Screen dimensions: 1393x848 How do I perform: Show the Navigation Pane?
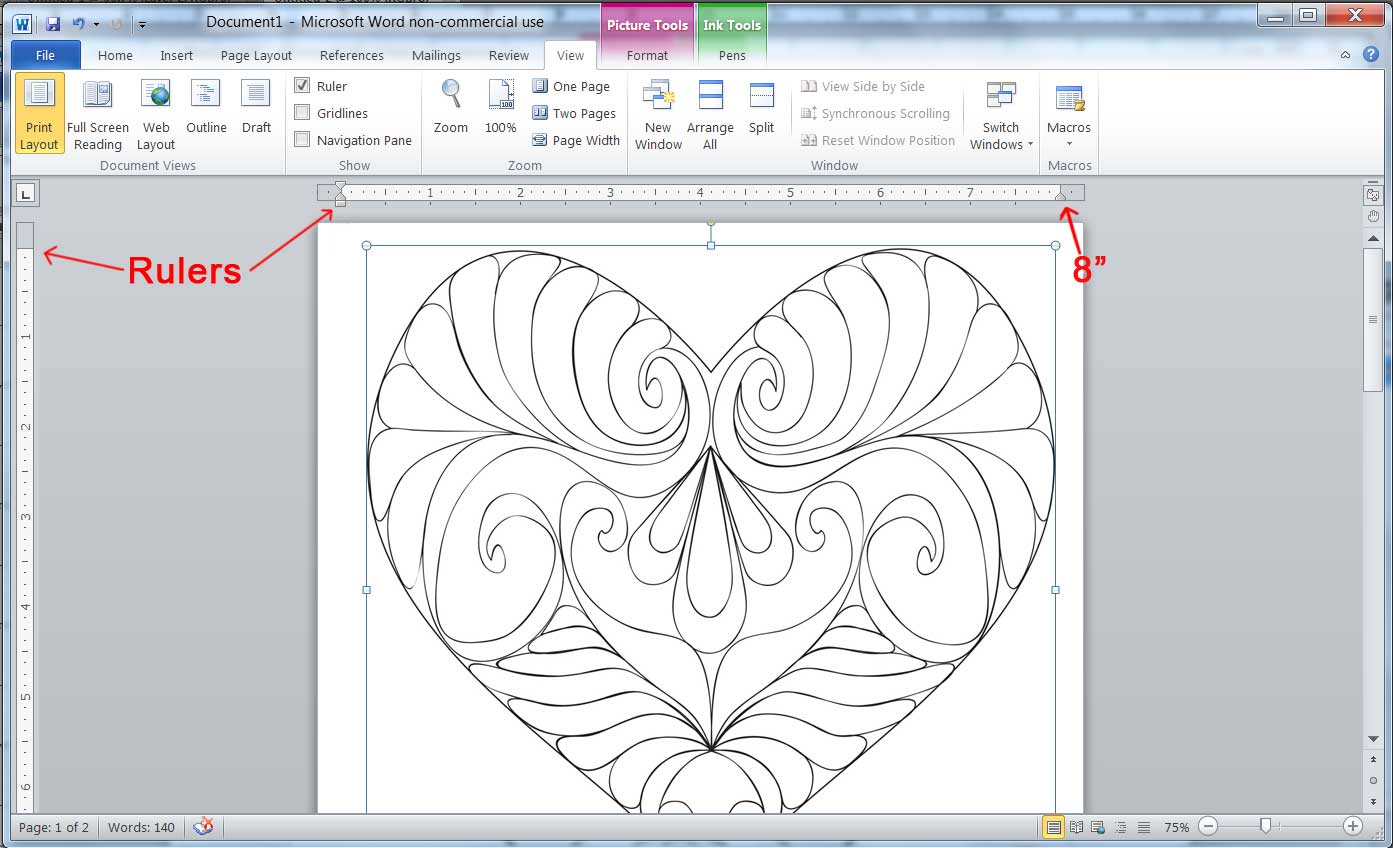click(302, 139)
